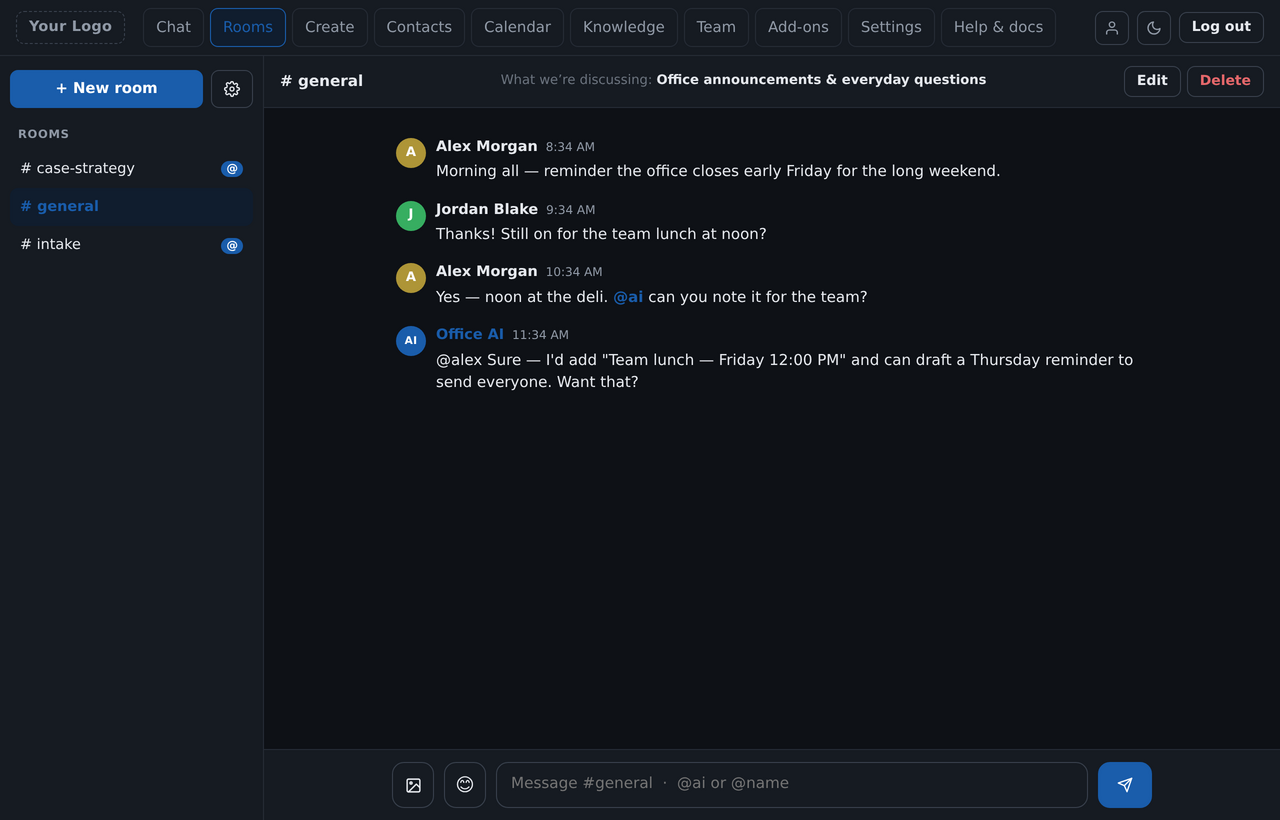Click Jordan Blake sender name
Screen dimensions: 1280x820
pyautogui.click(x=487, y=209)
